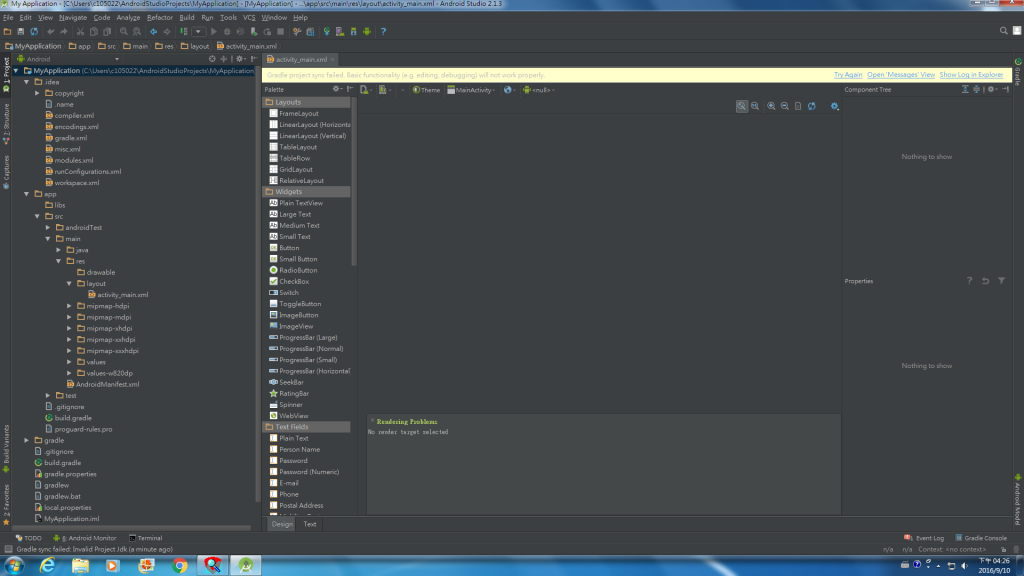Open the run configuration dropdown in toolbar

click(198, 31)
